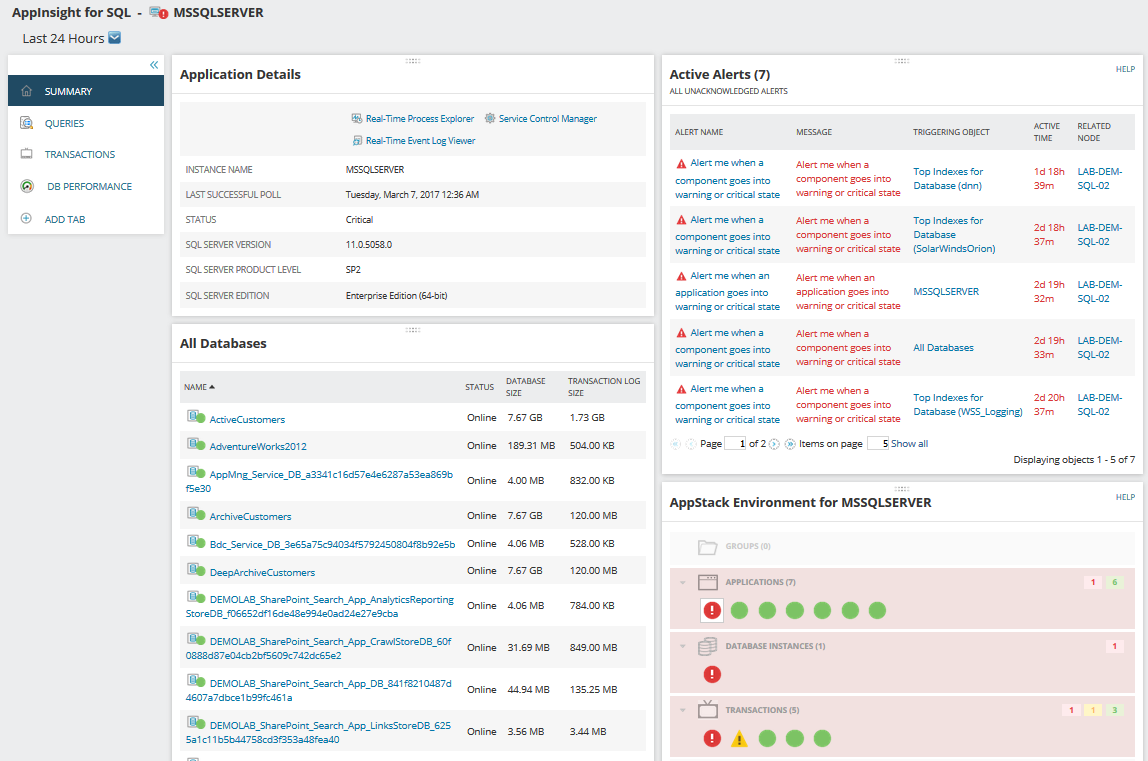Viewport: 1148px width, 761px height.
Task: Open Help for Active Alerts
Action: tap(1125, 69)
